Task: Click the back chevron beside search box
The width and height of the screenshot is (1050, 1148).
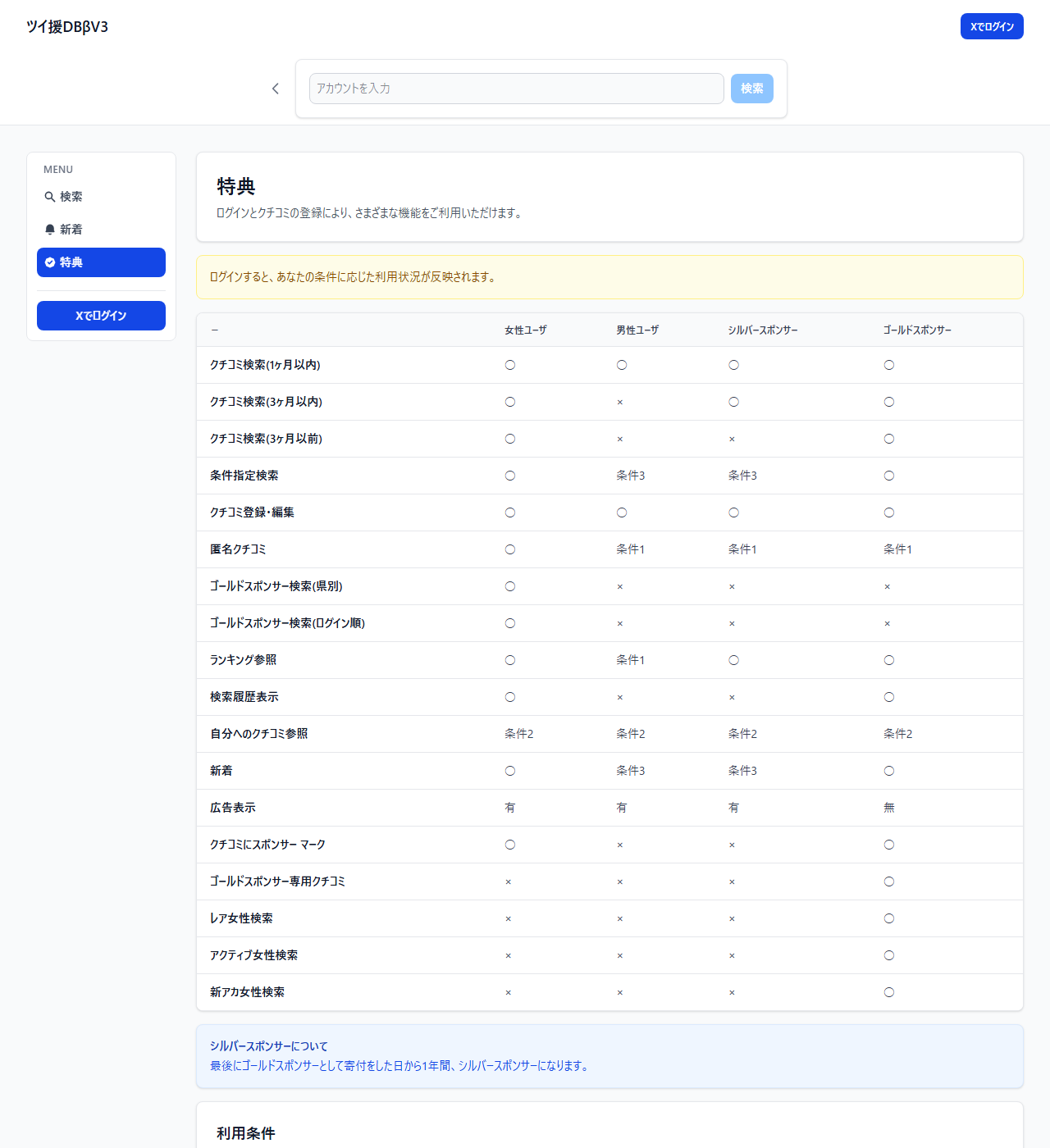Action: pyautogui.click(x=276, y=89)
